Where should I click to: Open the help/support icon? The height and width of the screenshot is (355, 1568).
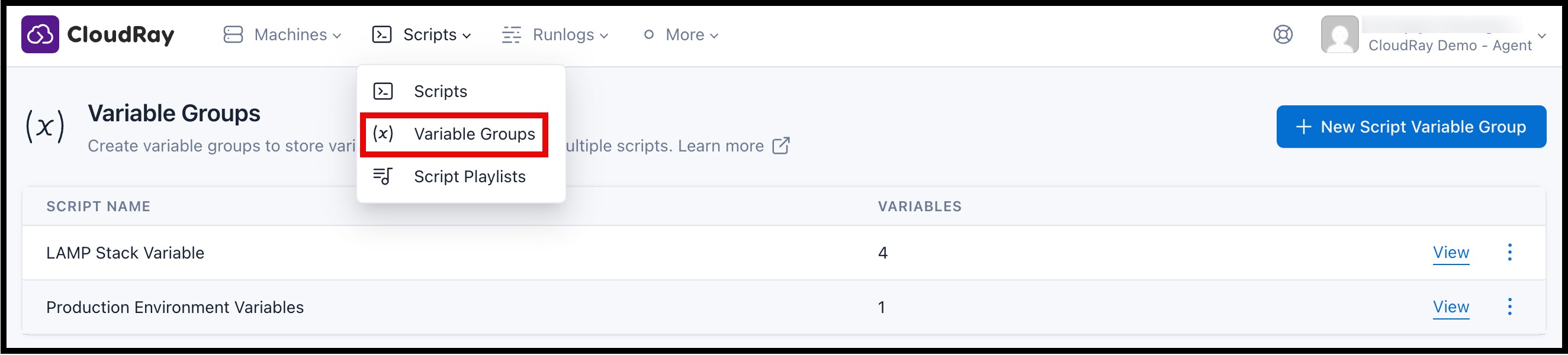pos(1283,35)
